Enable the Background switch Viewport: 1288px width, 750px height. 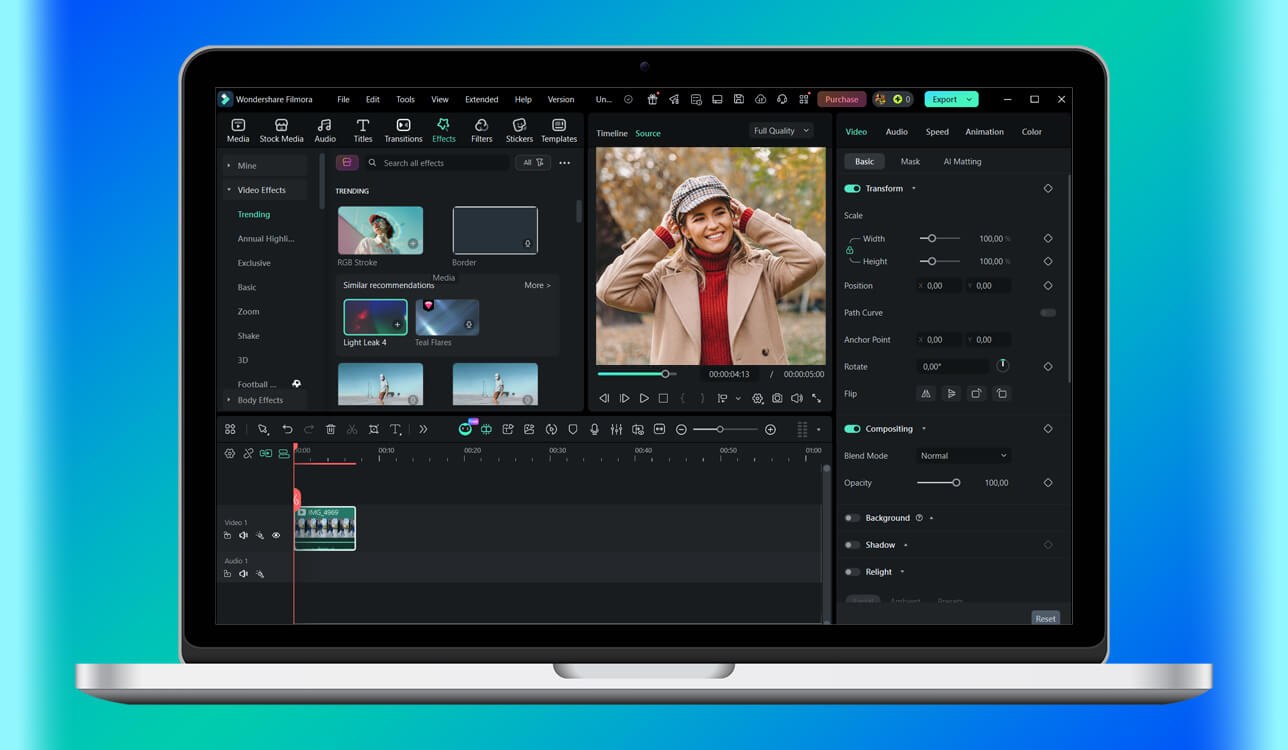pos(852,518)
